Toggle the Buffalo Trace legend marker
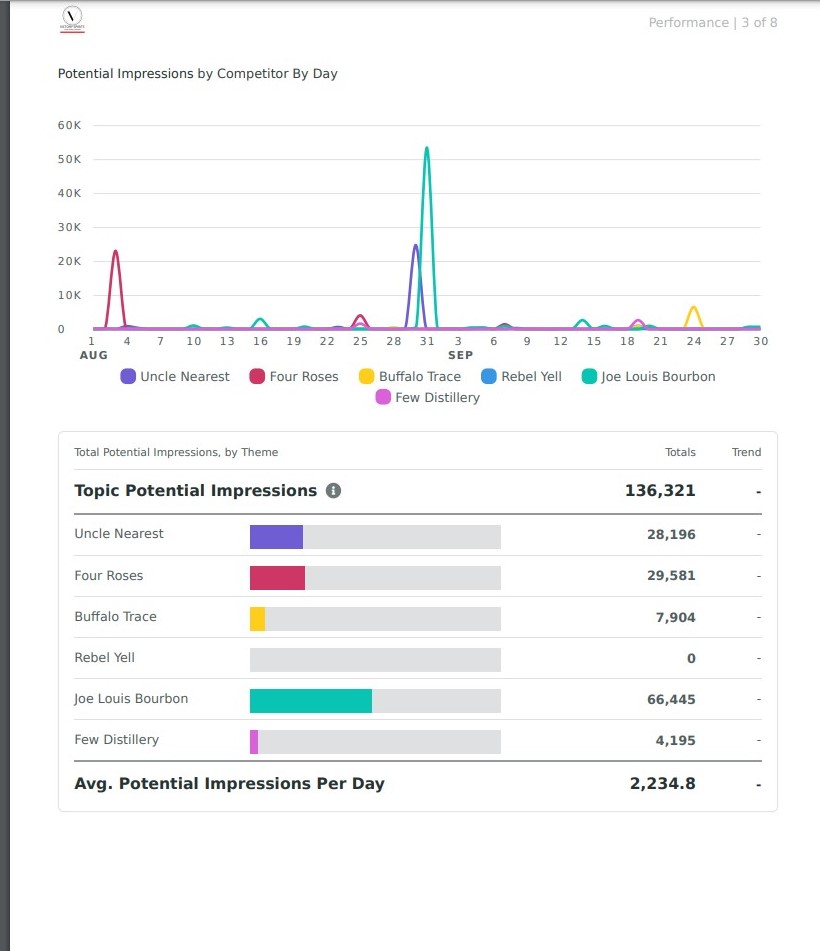Viewport: 820px width, 951px height. tap(366, 377)
